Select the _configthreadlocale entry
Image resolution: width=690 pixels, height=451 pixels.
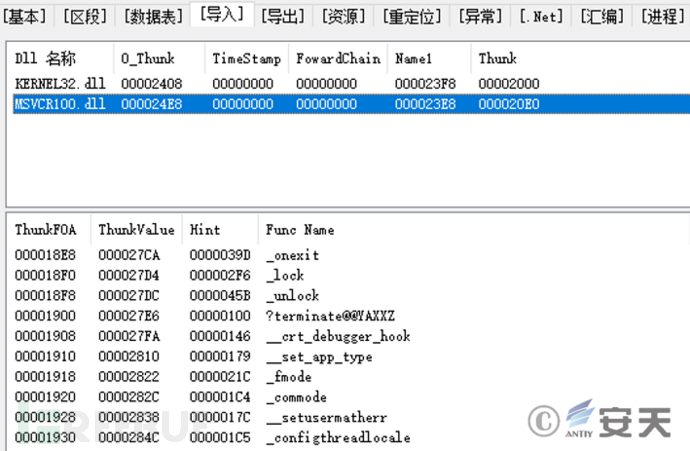point(338,437)
